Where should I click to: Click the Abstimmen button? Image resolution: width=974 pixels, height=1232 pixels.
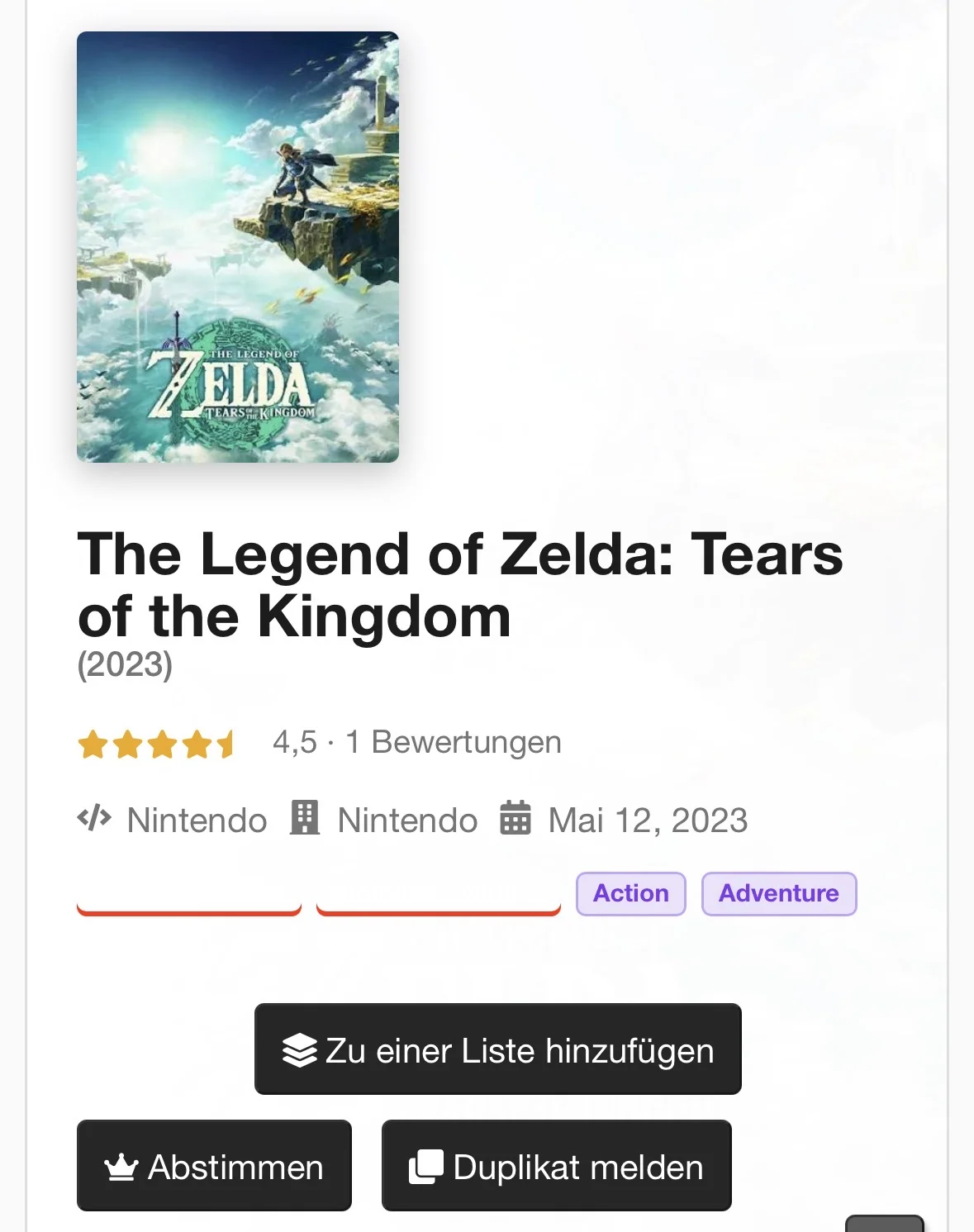pos(214,1166)
